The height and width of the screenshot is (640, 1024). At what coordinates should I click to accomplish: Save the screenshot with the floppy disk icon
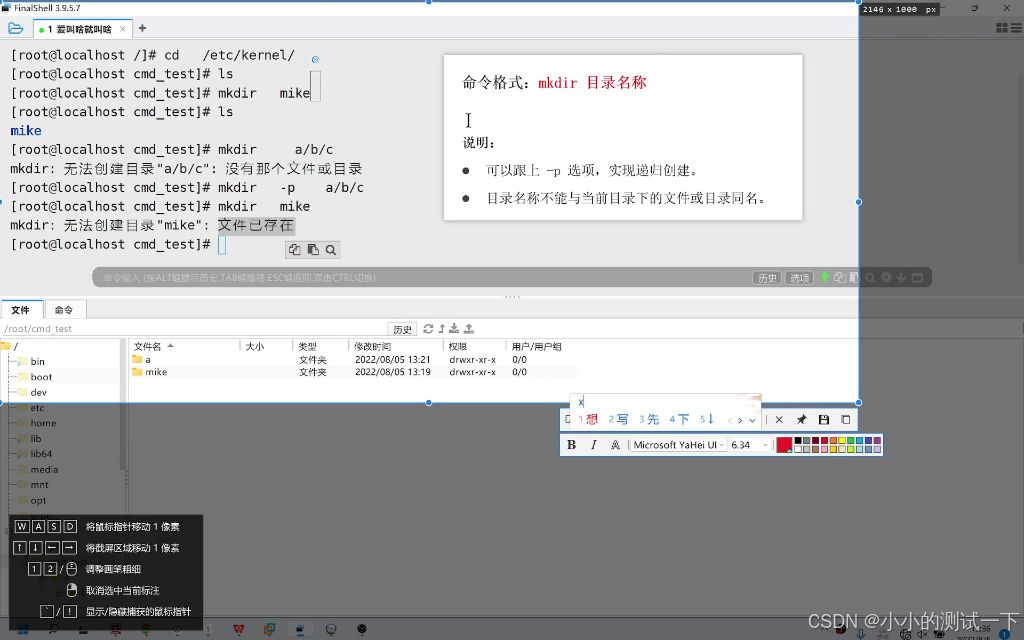824,419
